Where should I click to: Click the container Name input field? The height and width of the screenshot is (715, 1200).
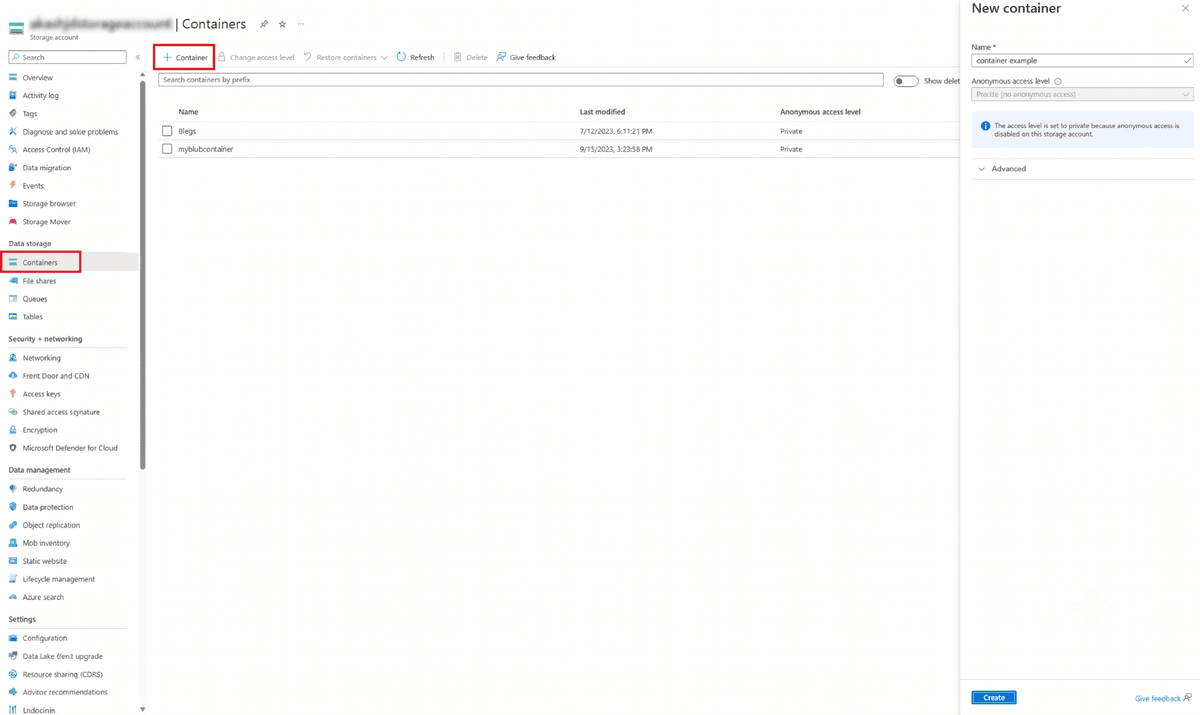(x=1082, y=60)
